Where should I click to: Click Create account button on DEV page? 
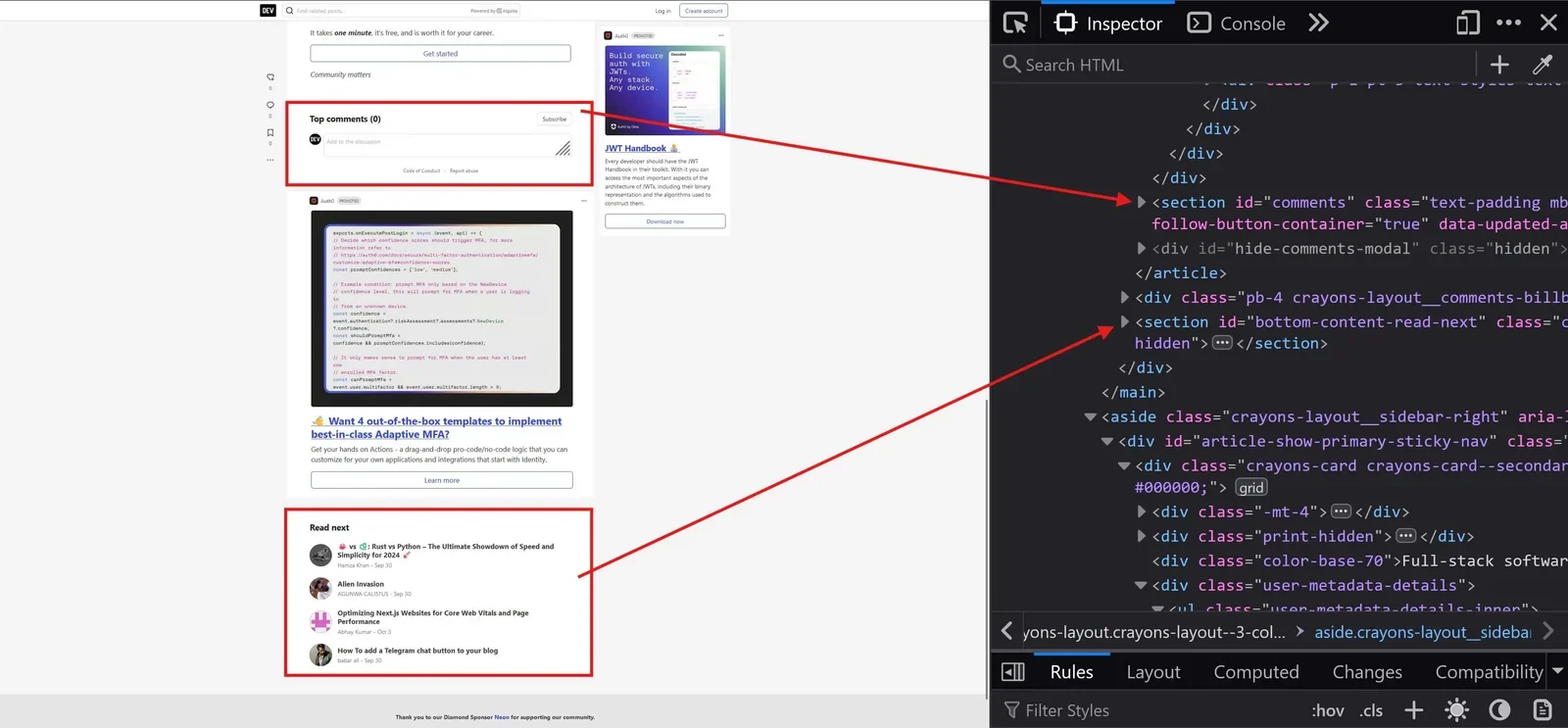(x=704, y=11)
